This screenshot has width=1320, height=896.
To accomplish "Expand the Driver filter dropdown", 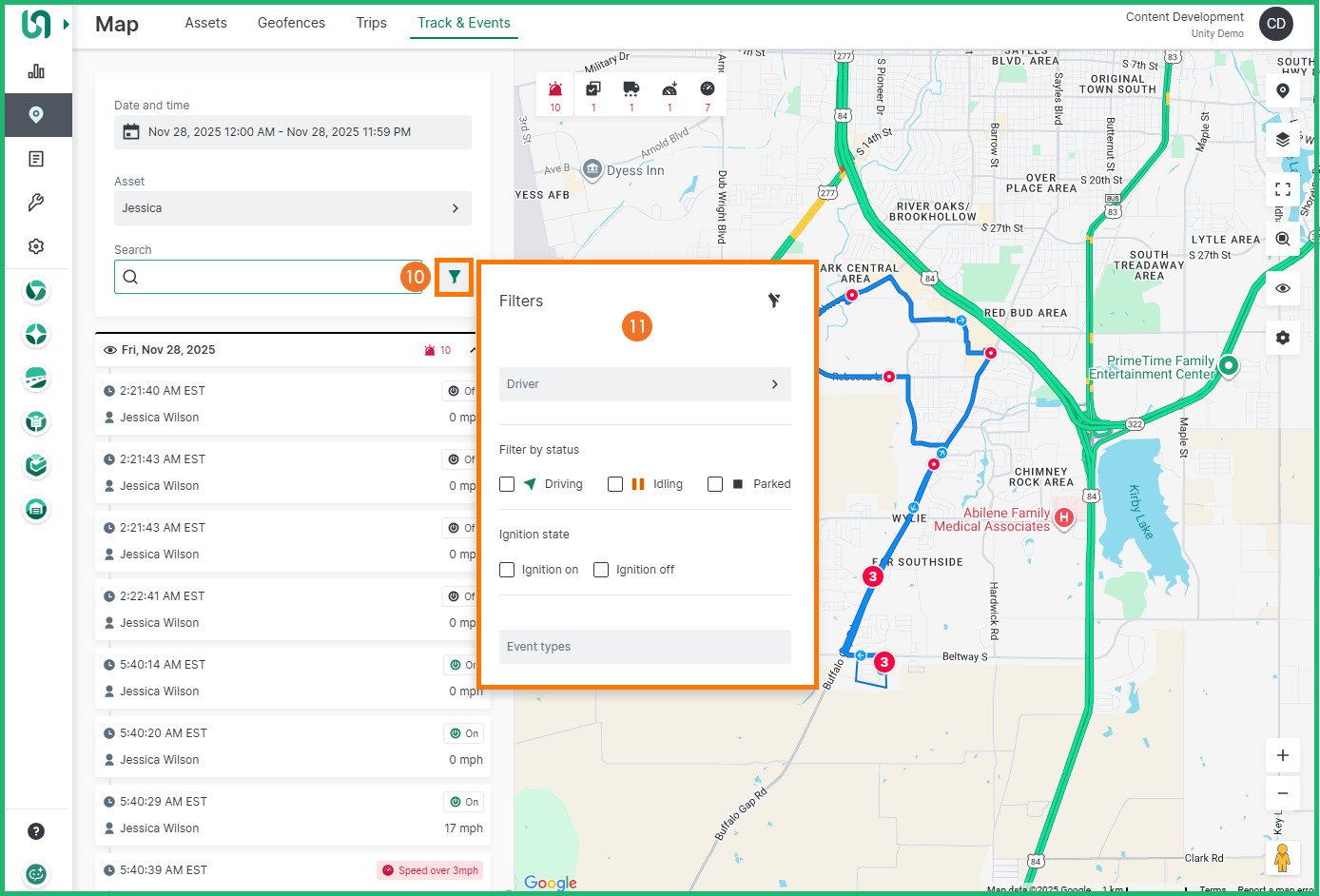I will [x=644, y=384].
